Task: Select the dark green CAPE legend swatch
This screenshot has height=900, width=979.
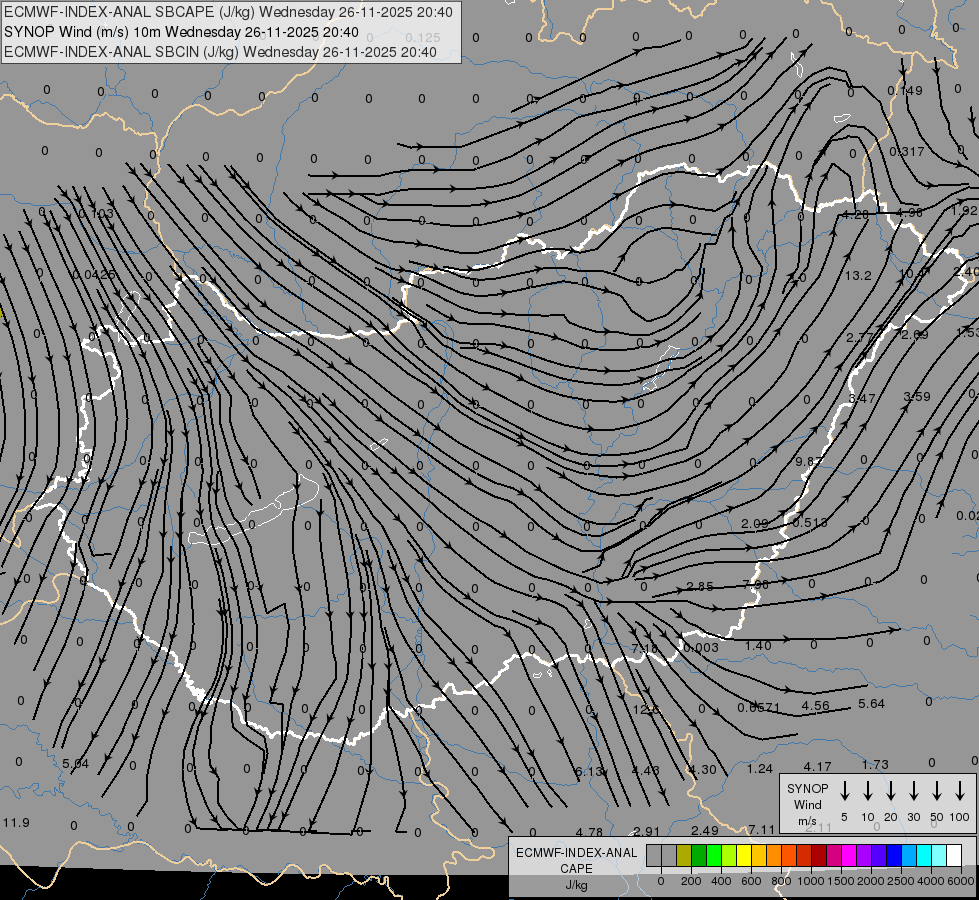Action: tap(699, 856)
